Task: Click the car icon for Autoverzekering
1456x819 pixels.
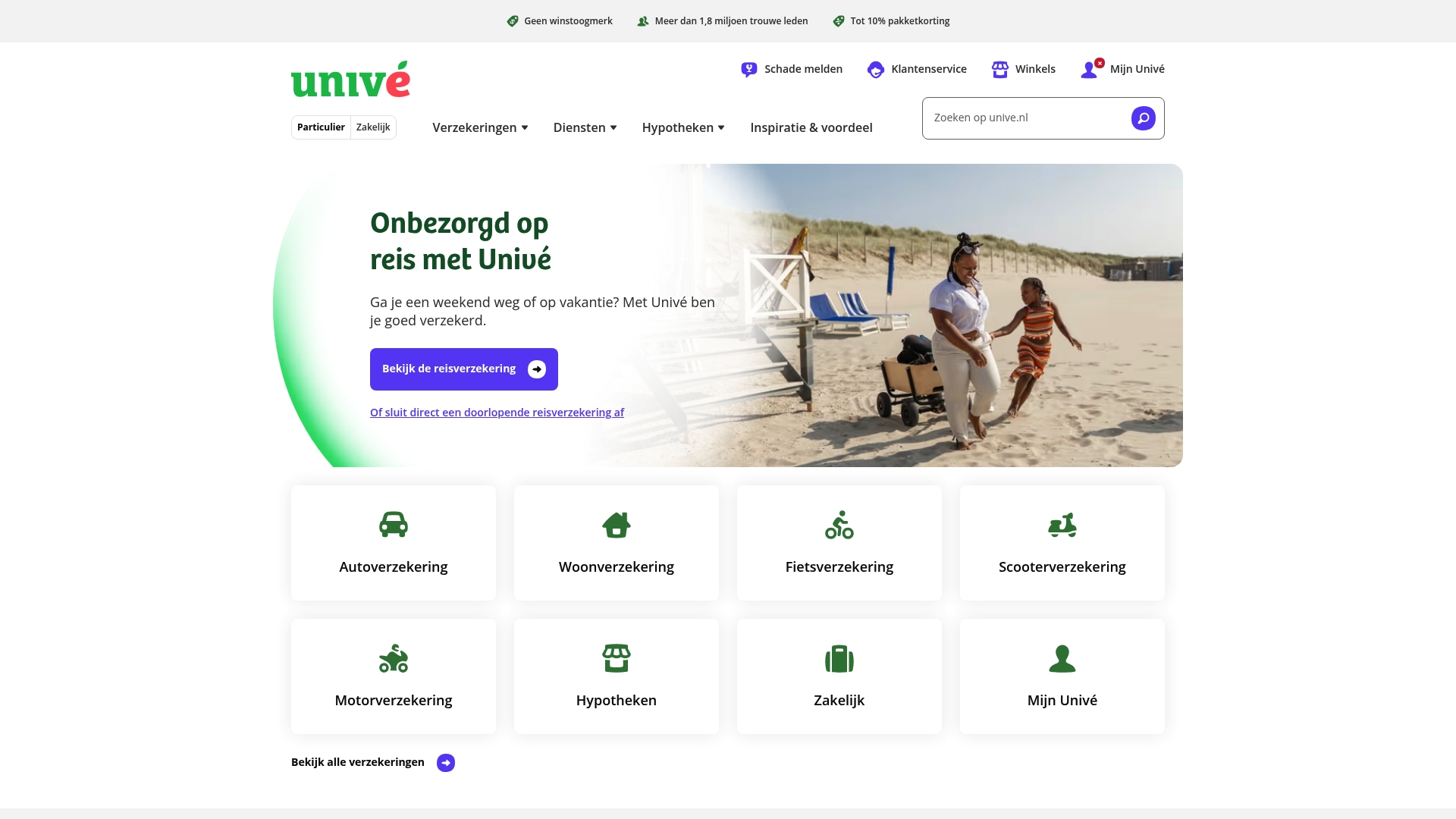Action: pos(394,525)
